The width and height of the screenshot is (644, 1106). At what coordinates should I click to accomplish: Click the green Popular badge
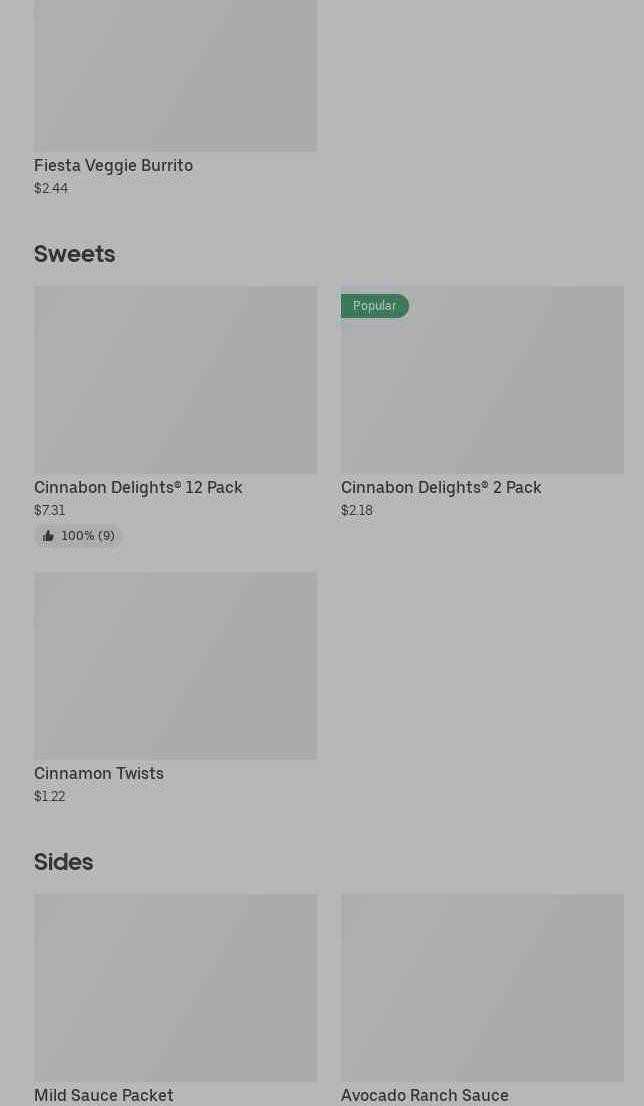click(x=375, y=306)
